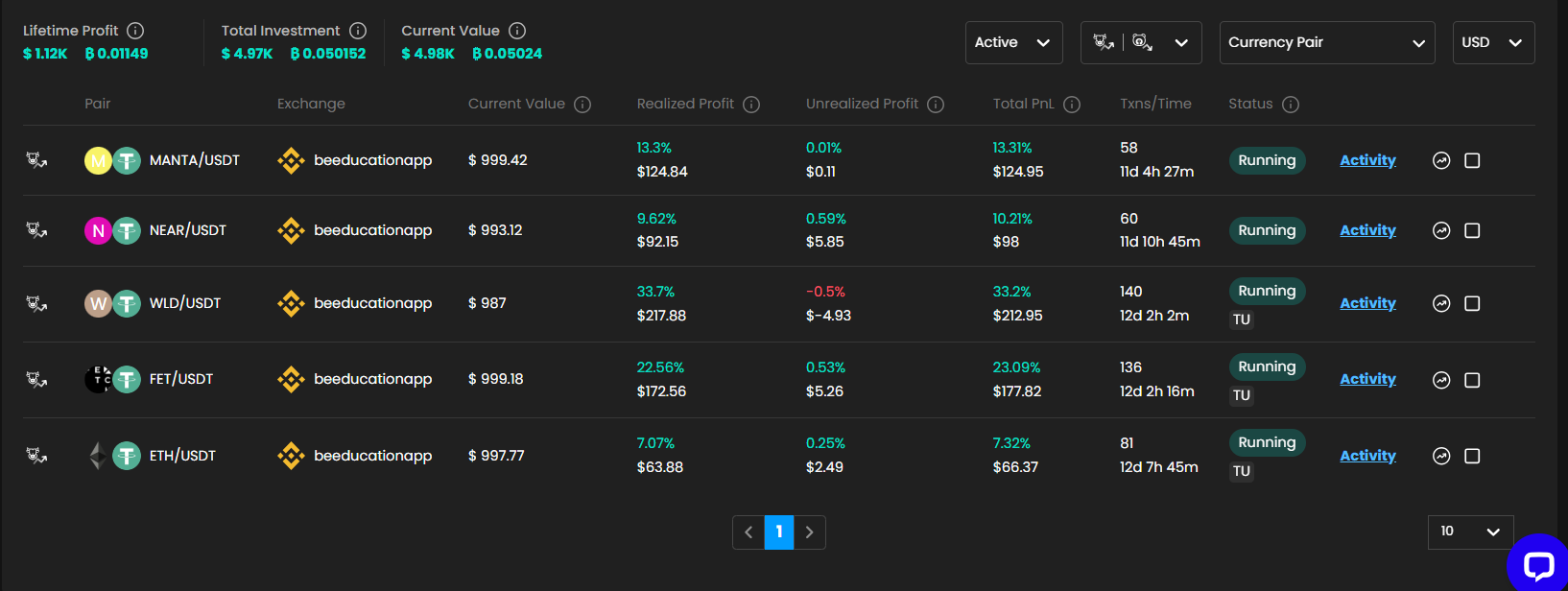Screen dimensions: 1568x591
Task: Open the live chat bubble icon
Action: coord(1538,565)
